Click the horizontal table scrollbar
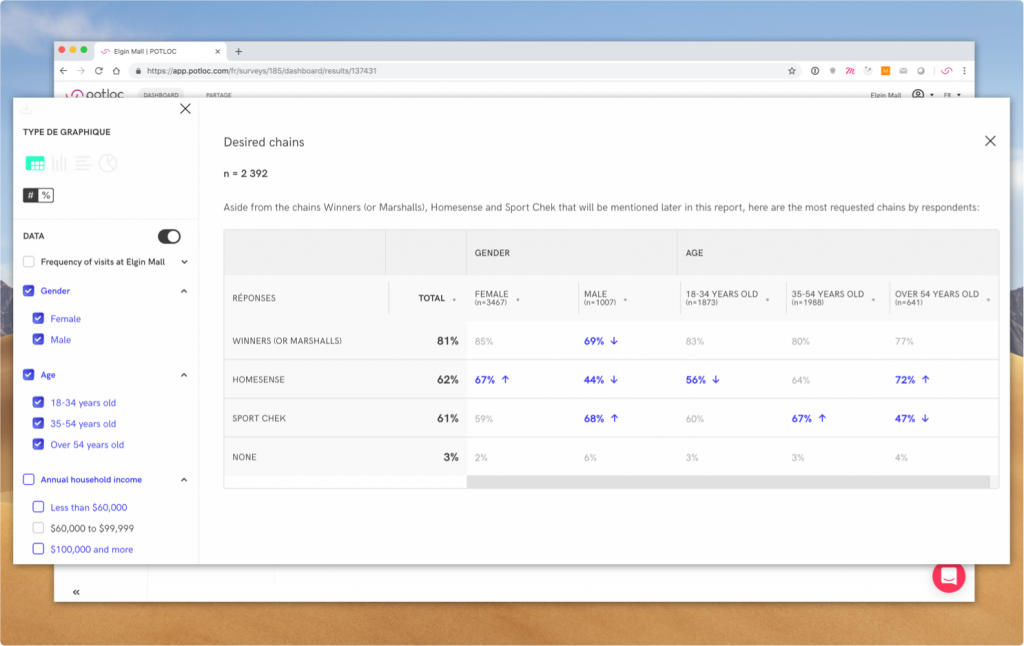Image resolution: width=1024 pixels, height=646 pixels. [x=728, y=481]
